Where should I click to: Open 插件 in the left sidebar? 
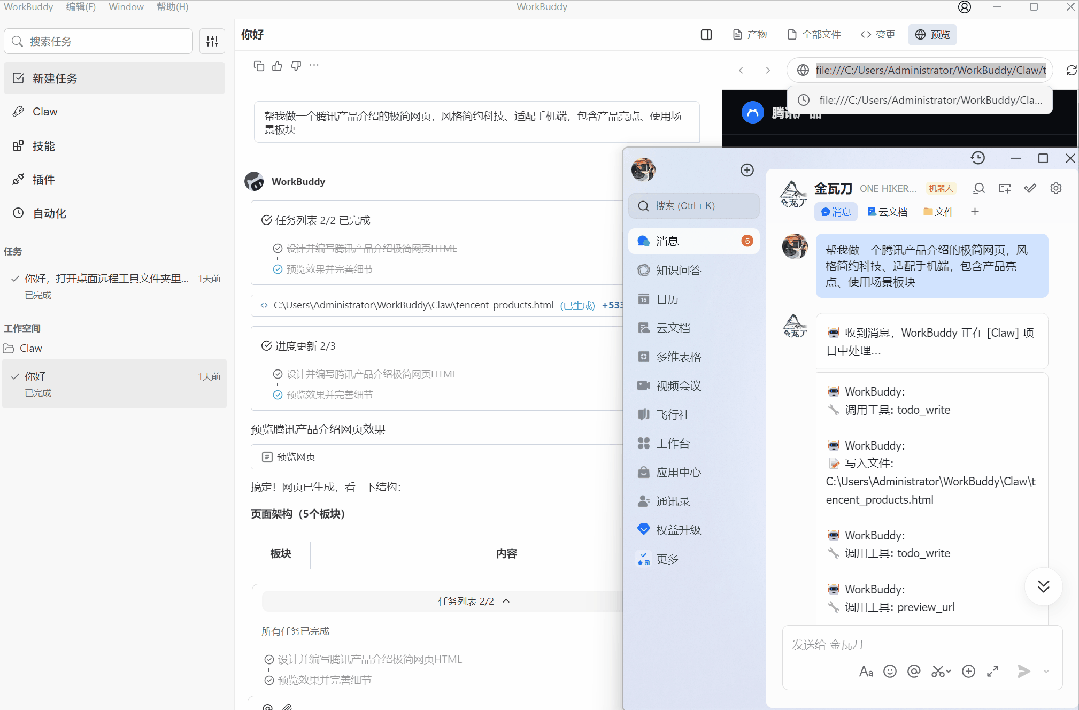coord(114,180)
